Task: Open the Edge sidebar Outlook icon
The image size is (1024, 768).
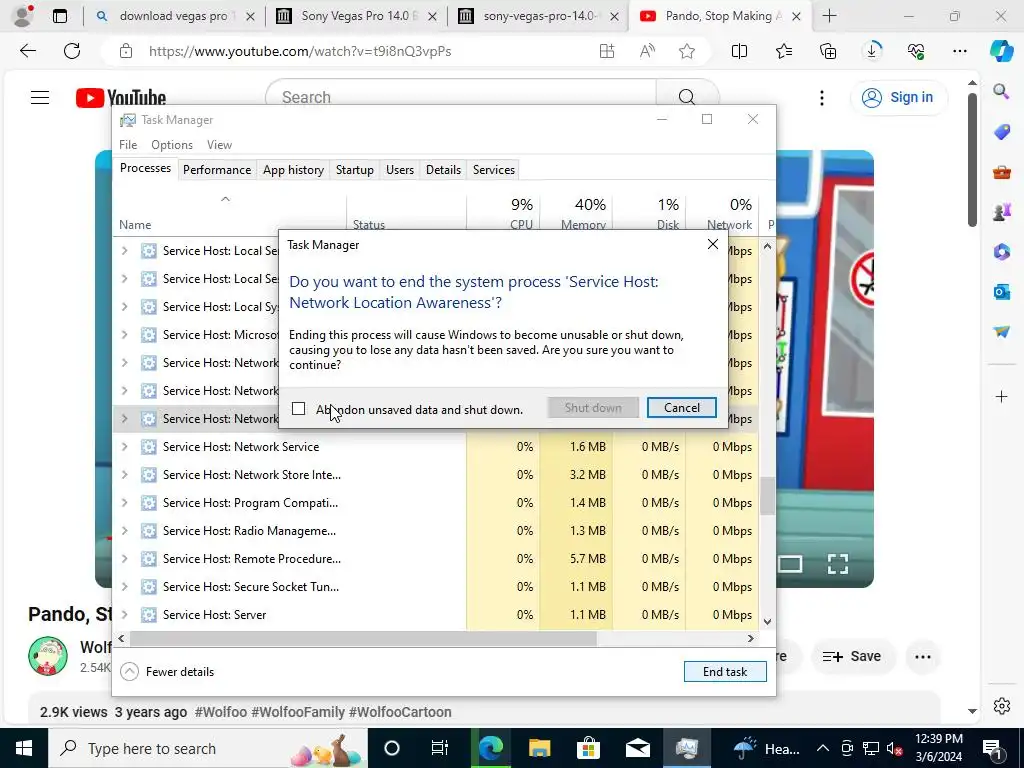Action: click(x=1001, y=292)
